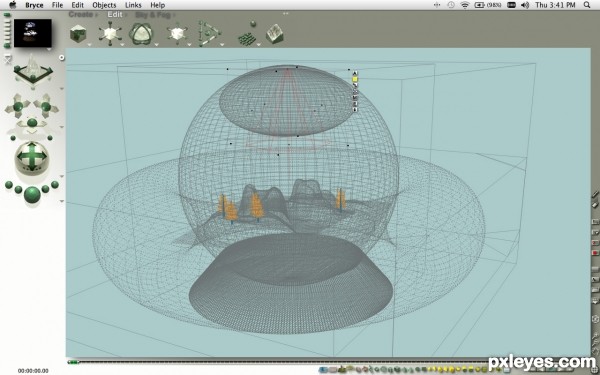Open dropdown triangle under the Resize tool
Screen dimensions: 600x375
(122, 45)
